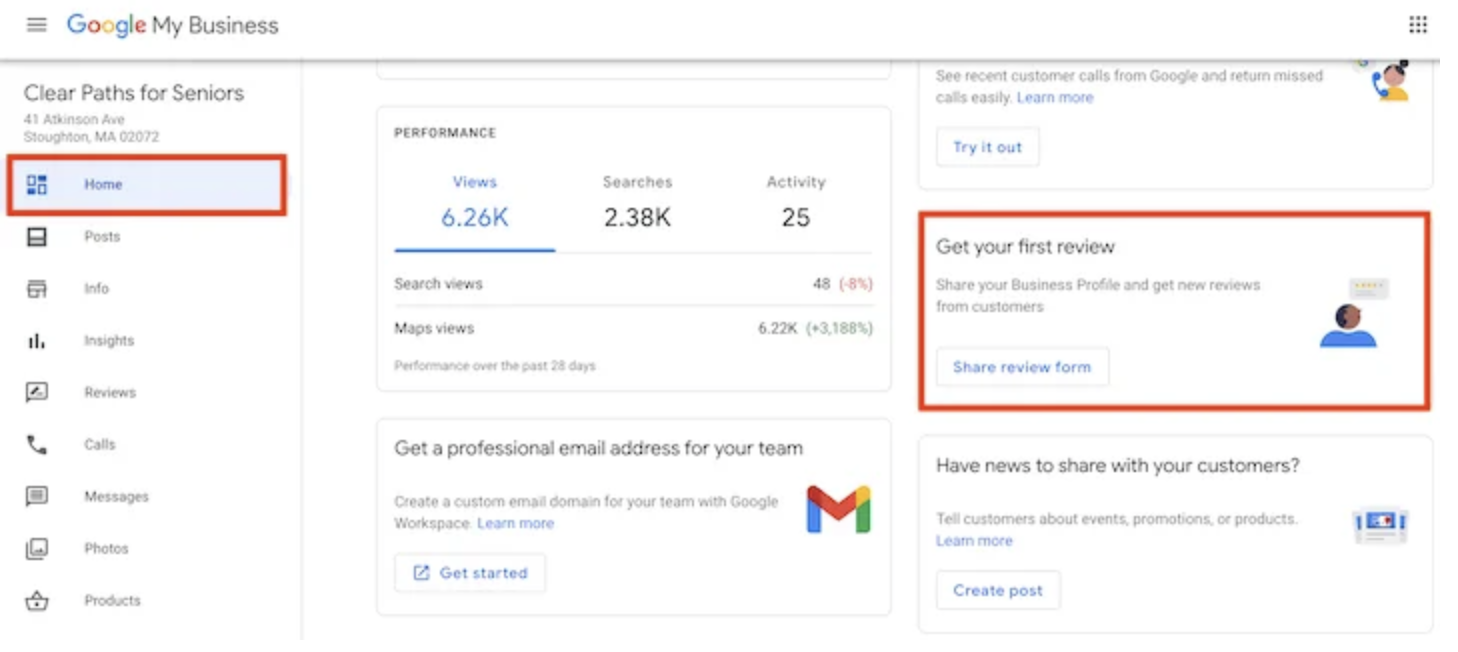Screen dimensions: 1458x652
Task: Click the Info storefront icon
Action: [37, 289]
